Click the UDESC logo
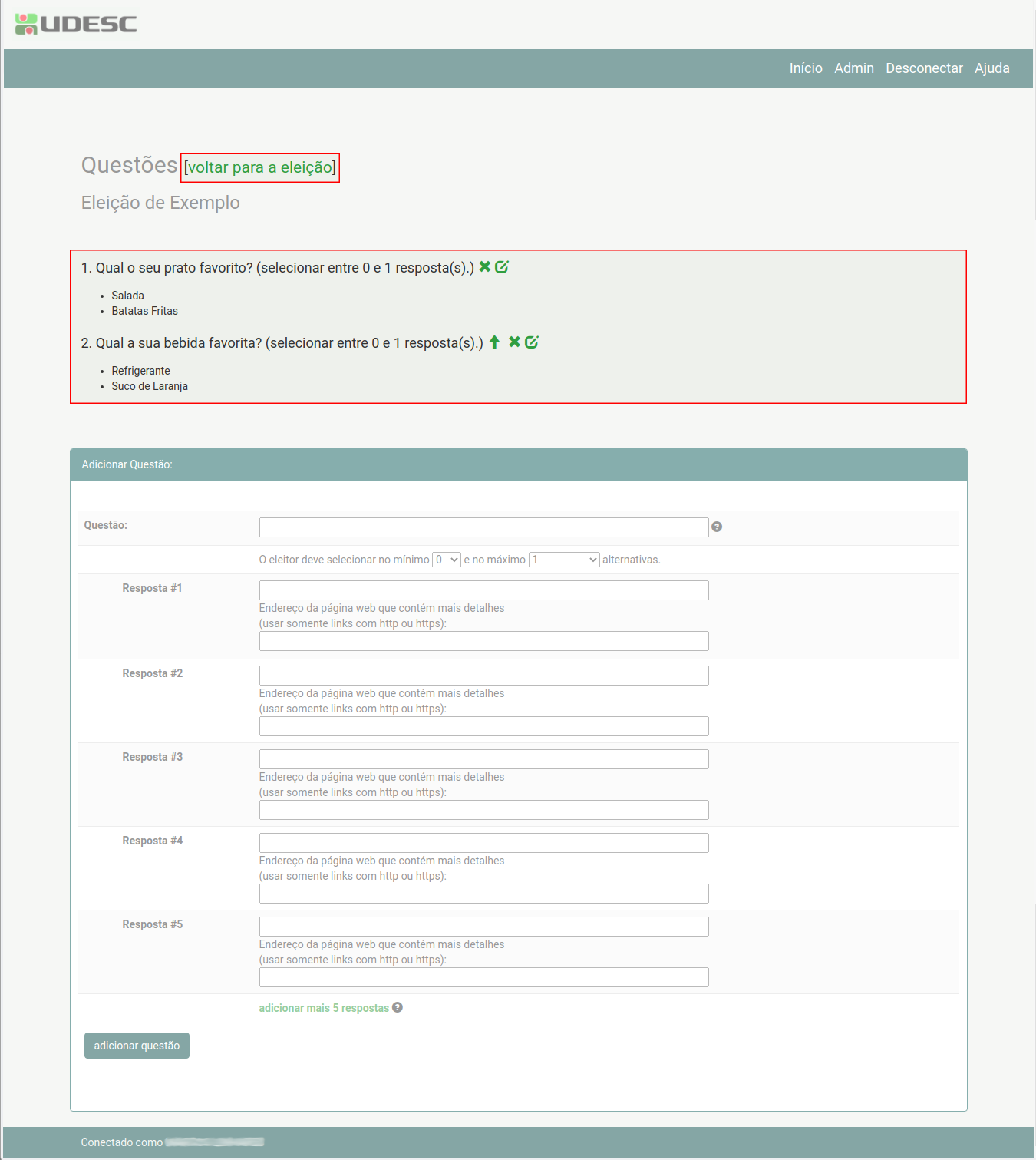 click(76, 24)
